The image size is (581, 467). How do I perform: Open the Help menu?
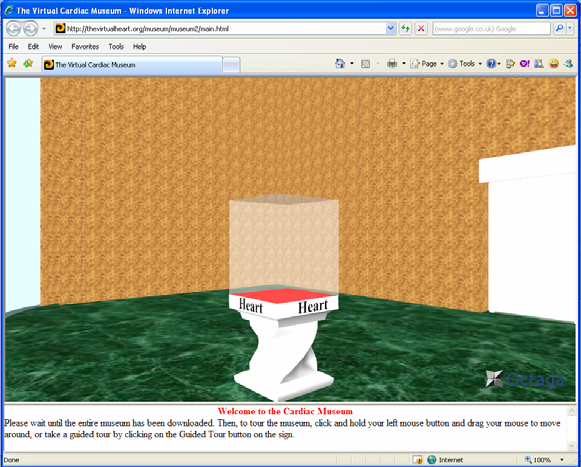point(139,47)
